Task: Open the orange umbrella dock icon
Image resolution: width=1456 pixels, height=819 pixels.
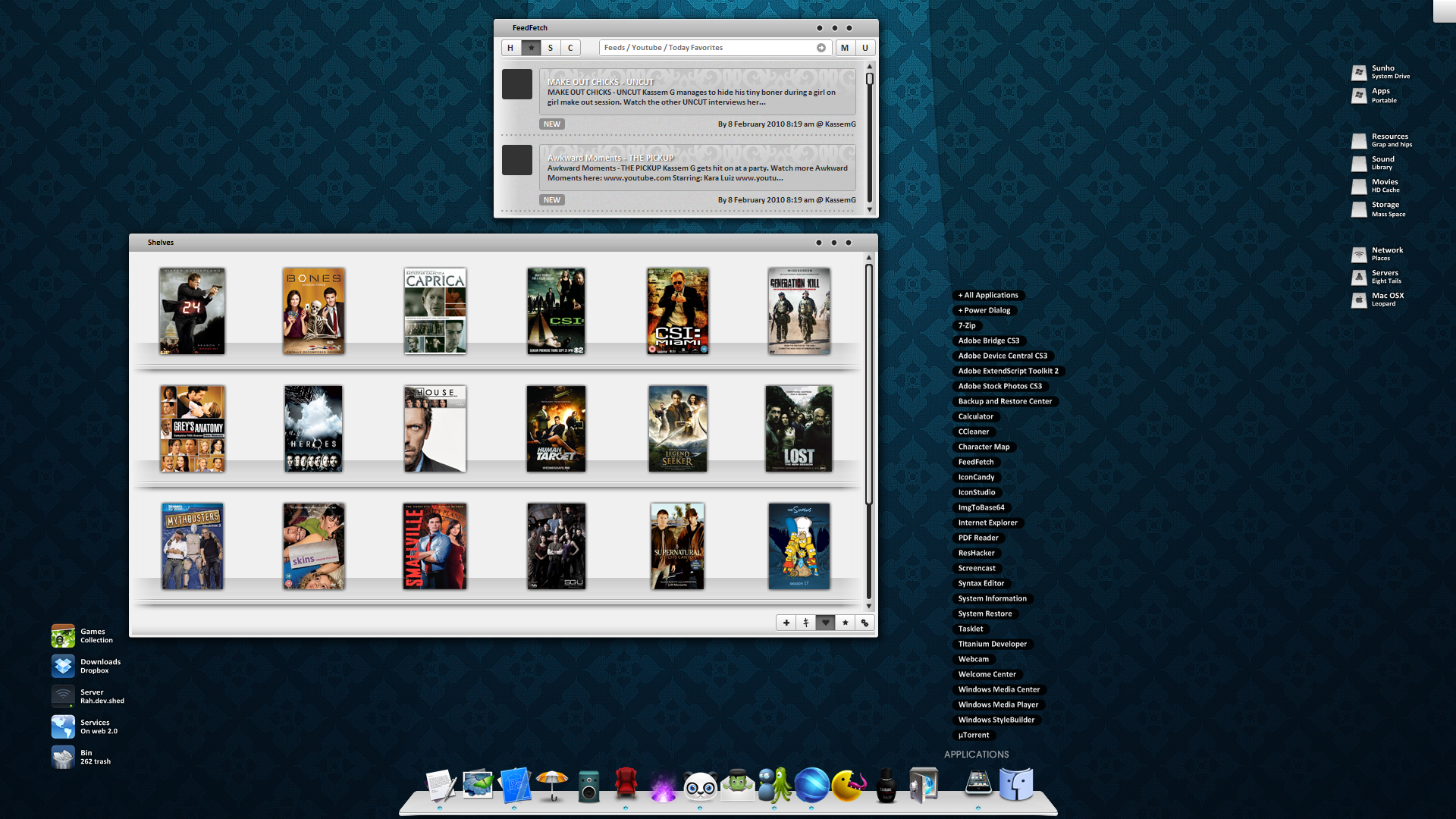Action: click(x=552, y=785)
